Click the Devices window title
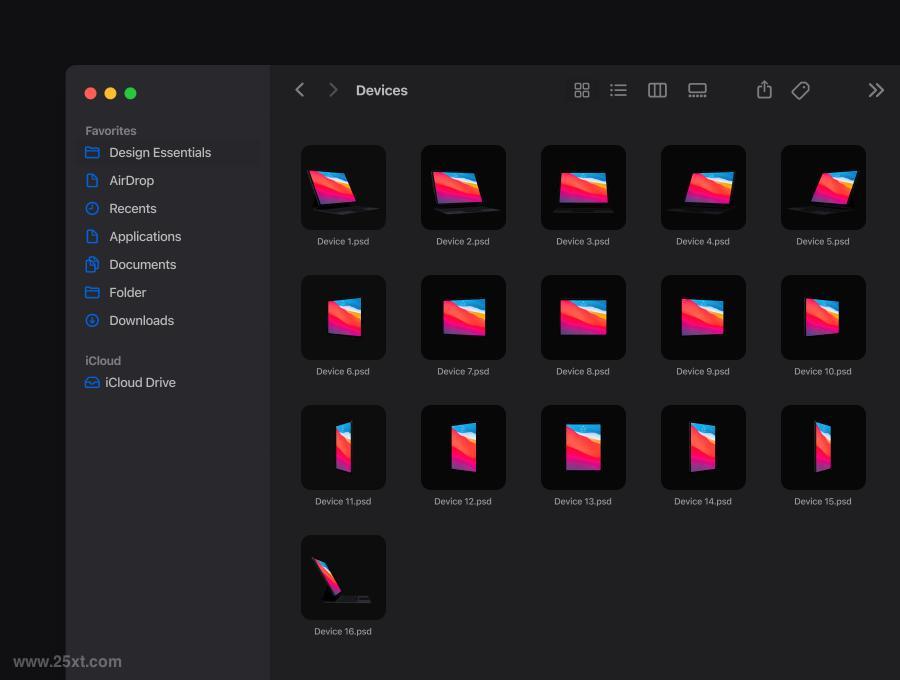This screenshot has height=680, width=900. (382, 90)
